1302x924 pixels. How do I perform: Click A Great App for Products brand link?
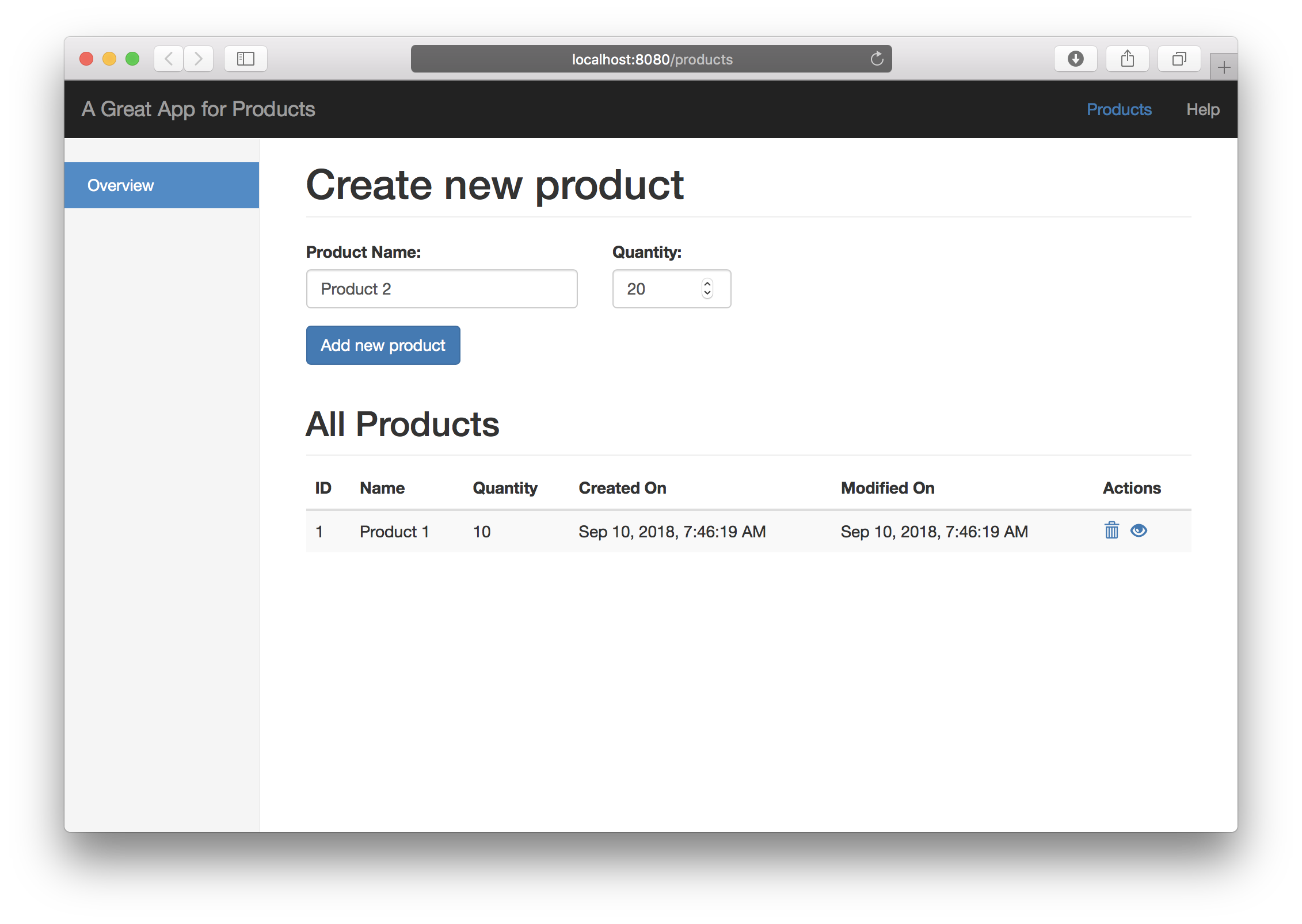point(199,109)
